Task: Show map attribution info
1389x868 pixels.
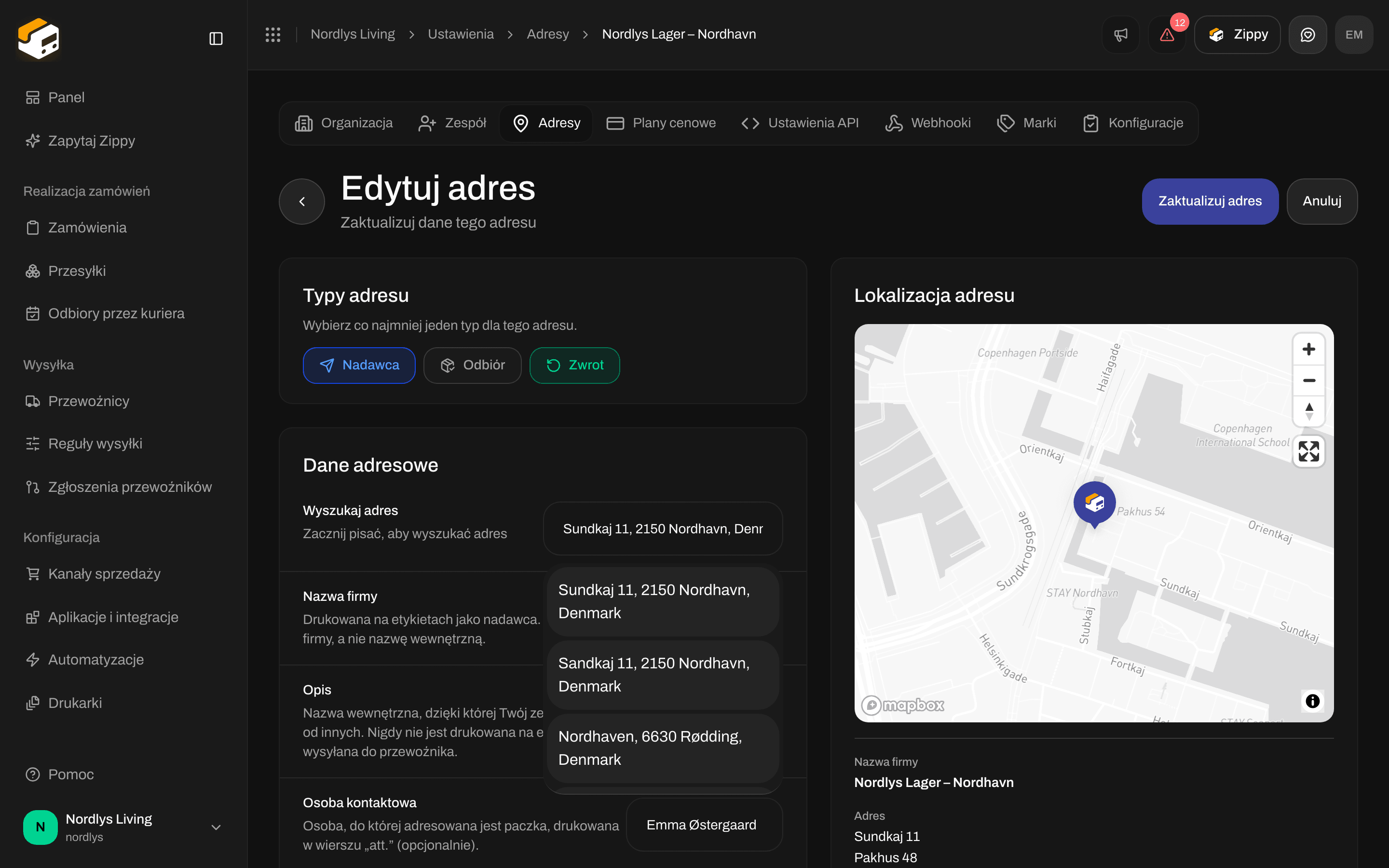Action: point(1312,701)
